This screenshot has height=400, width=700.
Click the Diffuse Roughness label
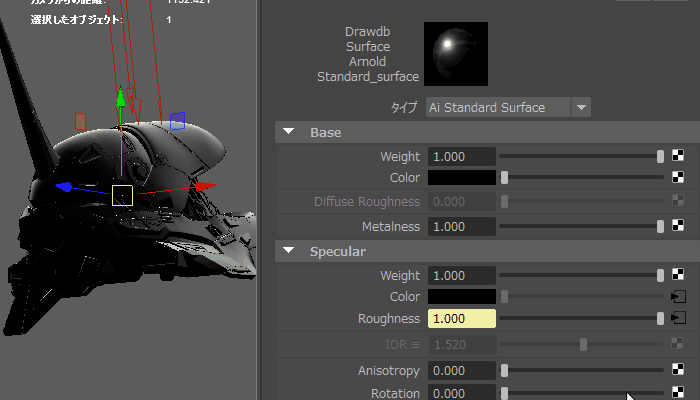click(x=367, y=202)
